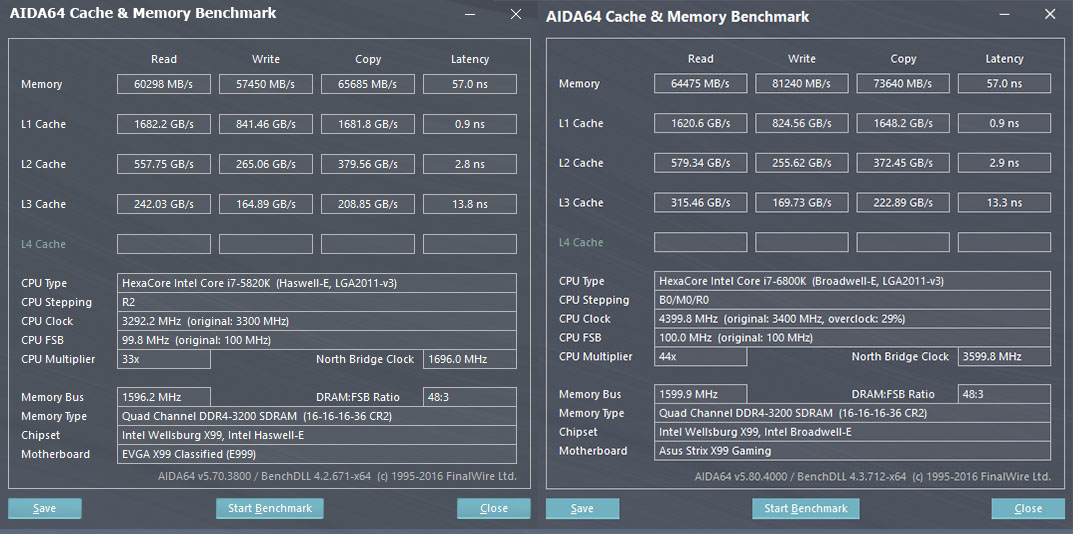Click the Memory Write cell showing 81240 MB/s

pos(802,84)
